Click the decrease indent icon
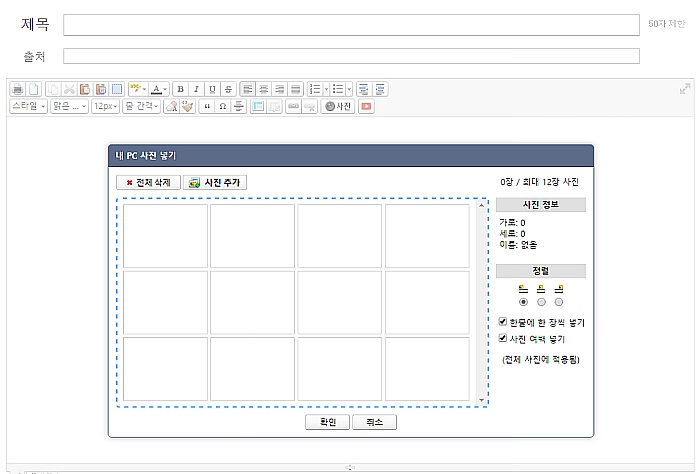This screenshot has height=474, width=700. pos(363,89)
